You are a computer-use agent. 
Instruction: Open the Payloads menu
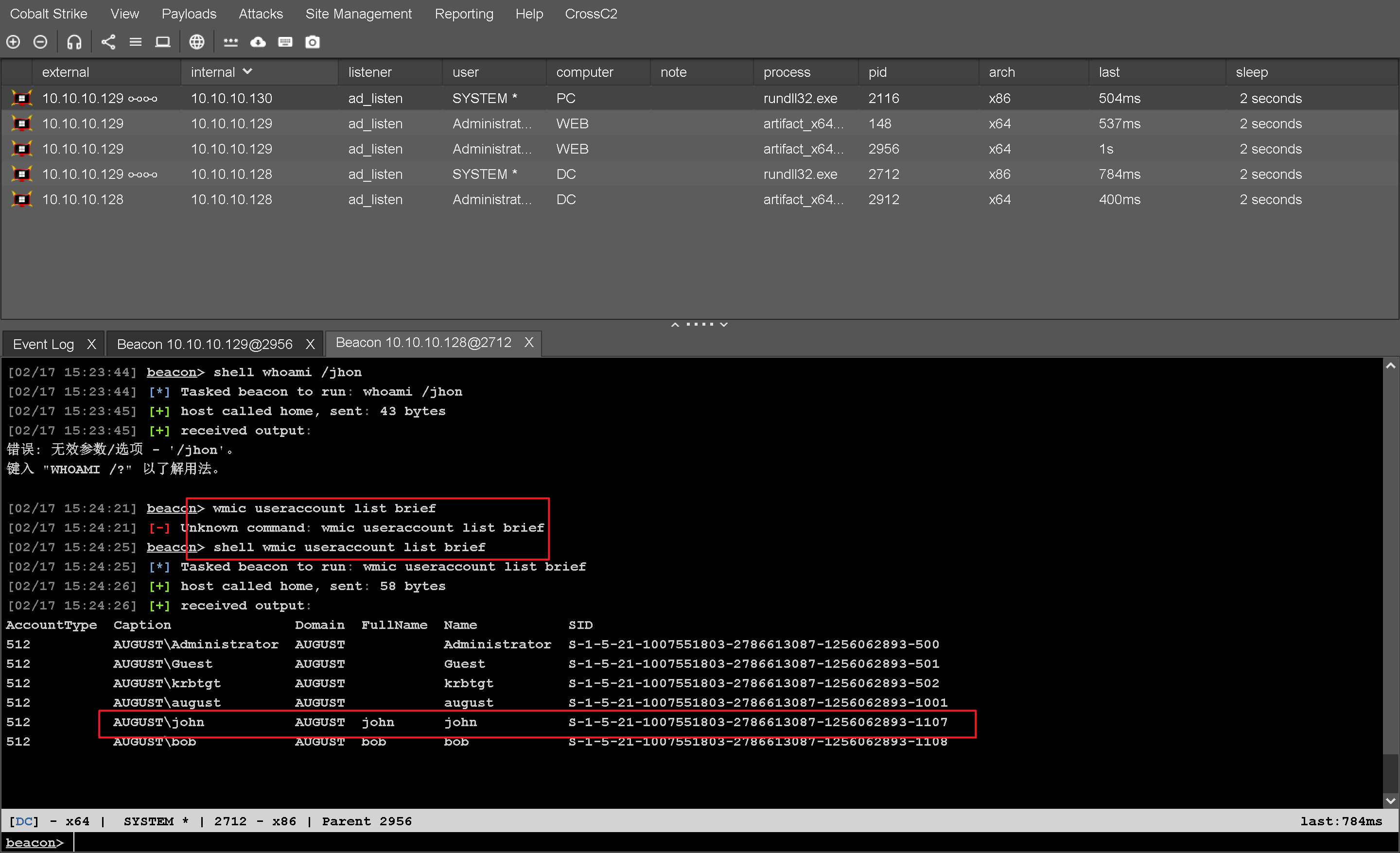pyautogui.click(x=189, y=14)
